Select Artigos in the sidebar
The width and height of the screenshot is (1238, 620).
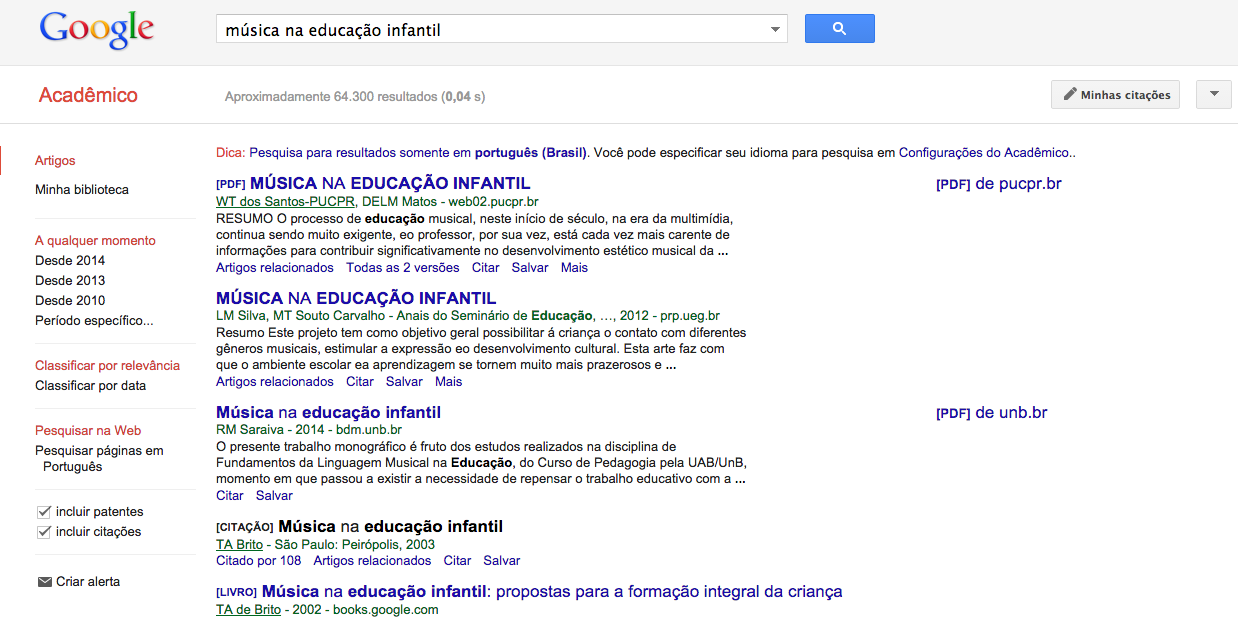click(55, 161)
